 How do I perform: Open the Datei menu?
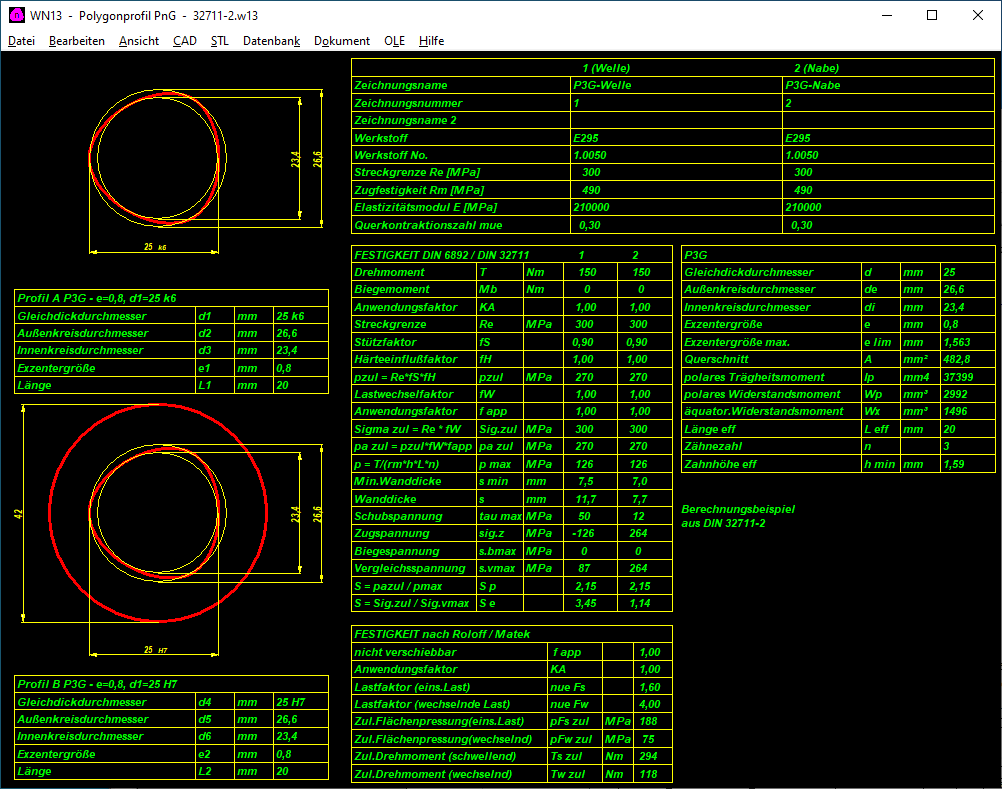click(21, 41)
